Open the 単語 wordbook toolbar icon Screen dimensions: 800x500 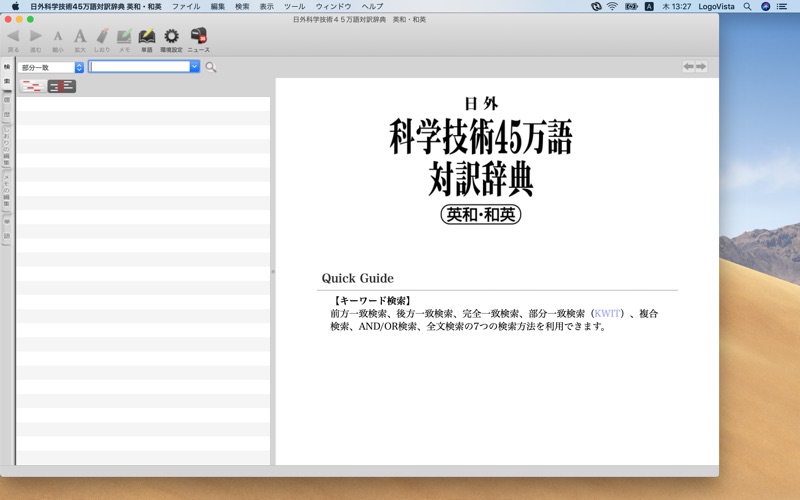[147, 36]
